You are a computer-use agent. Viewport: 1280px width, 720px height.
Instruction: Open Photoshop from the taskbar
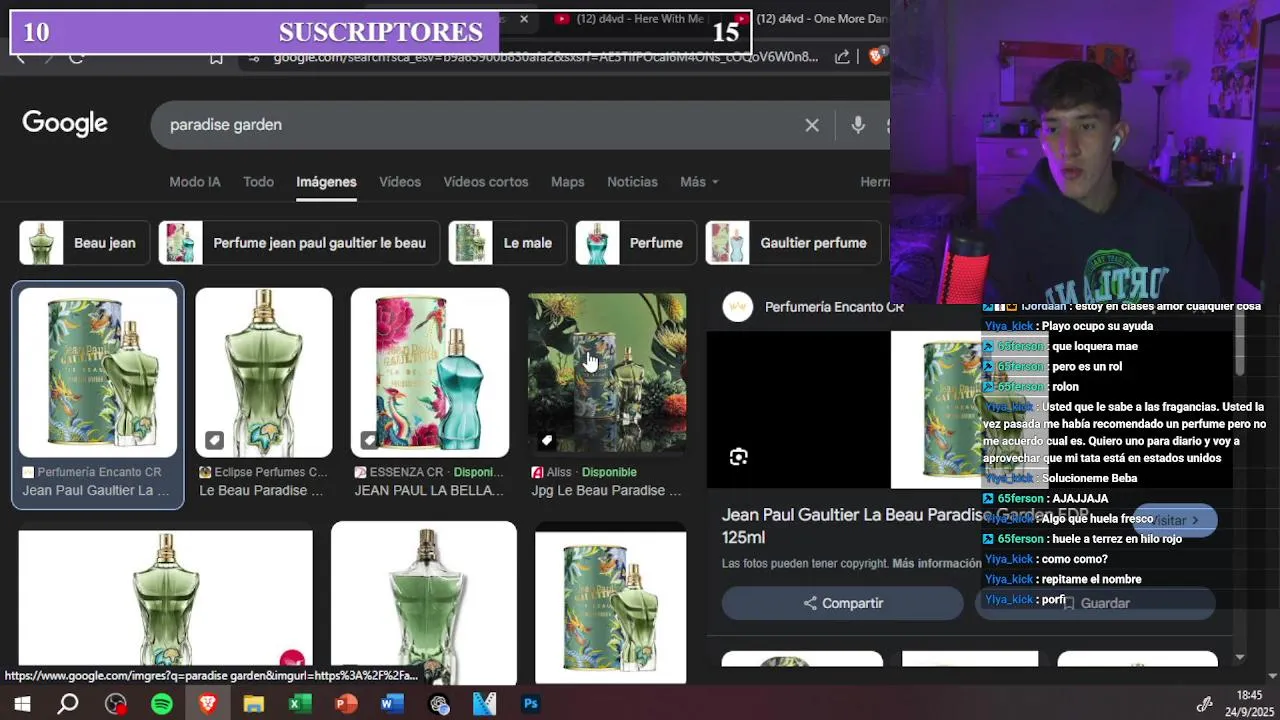[x=531, y=704]
